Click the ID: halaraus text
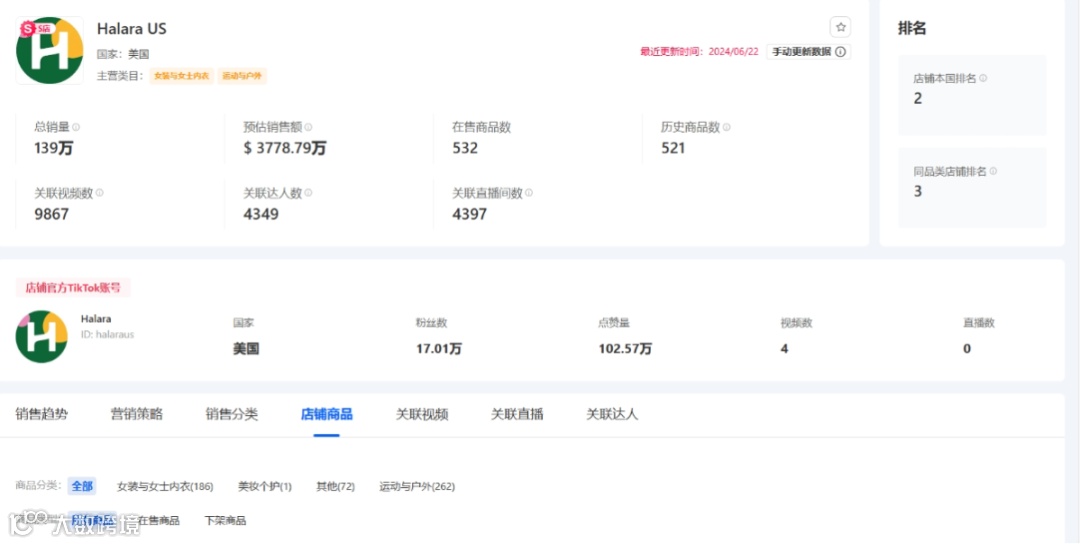 point(107,334)
